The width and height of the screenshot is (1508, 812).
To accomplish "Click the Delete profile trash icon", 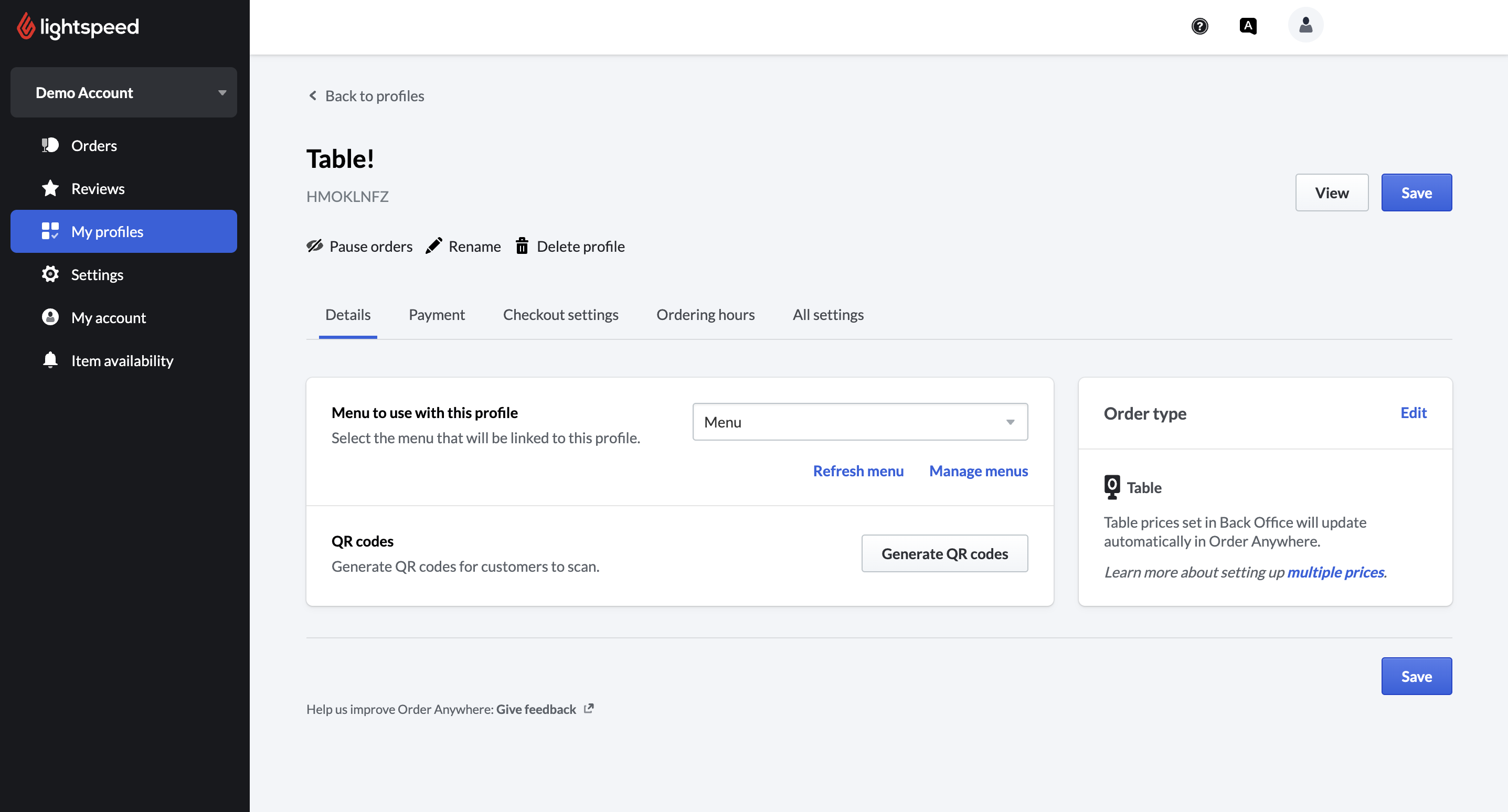I will 522,246.
